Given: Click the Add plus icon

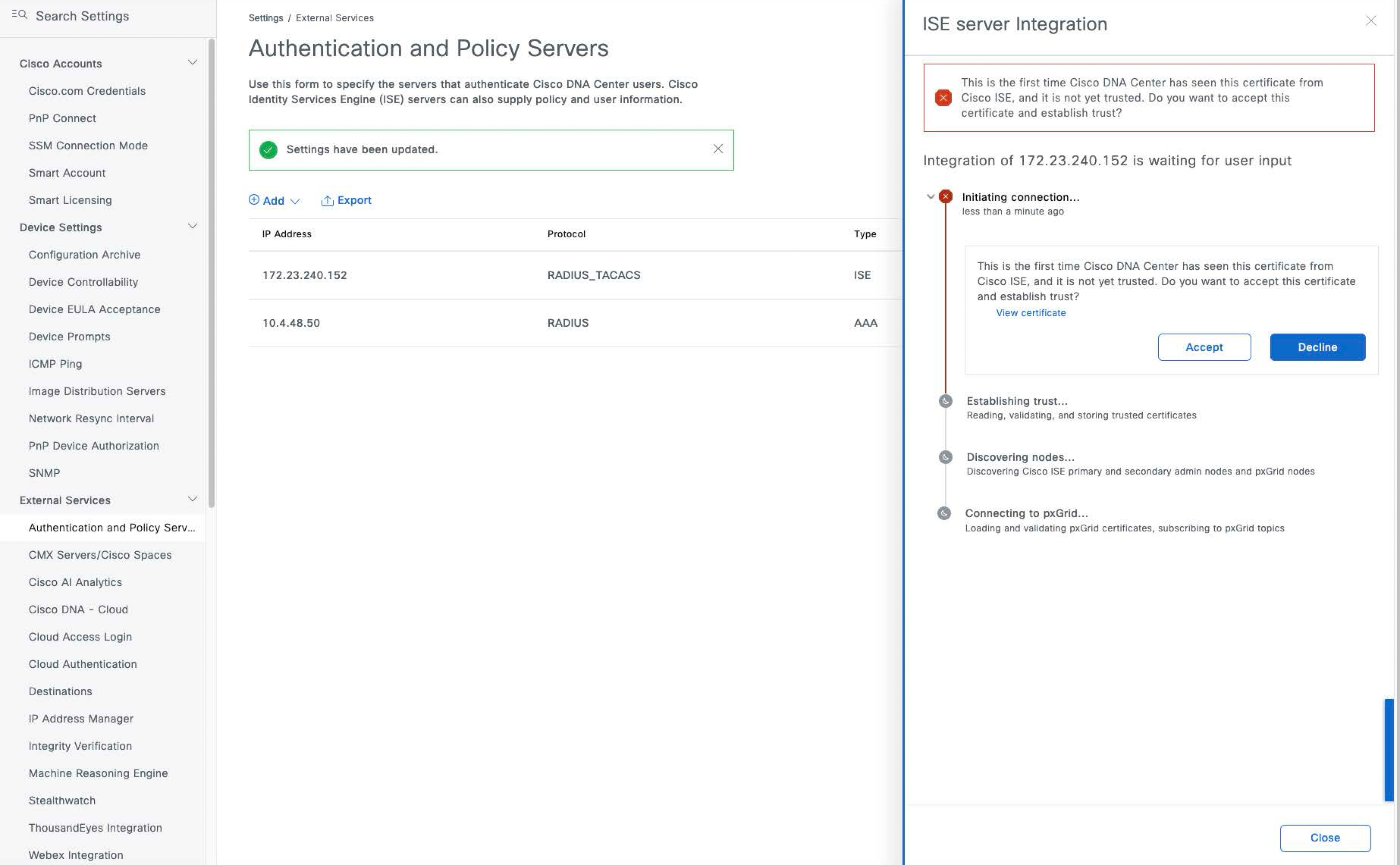Looking at the screenshot, I should click(x=253, y=200).
